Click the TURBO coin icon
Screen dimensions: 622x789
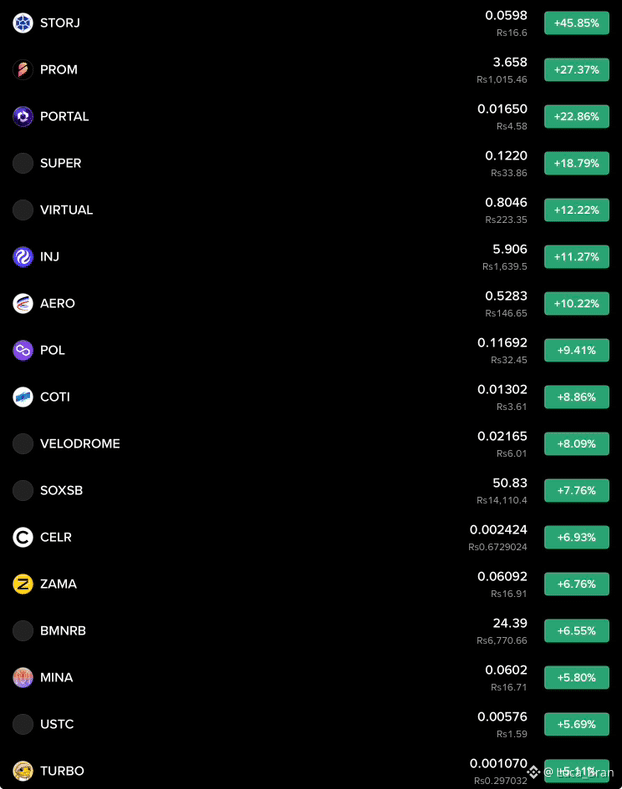coord(23,771)
